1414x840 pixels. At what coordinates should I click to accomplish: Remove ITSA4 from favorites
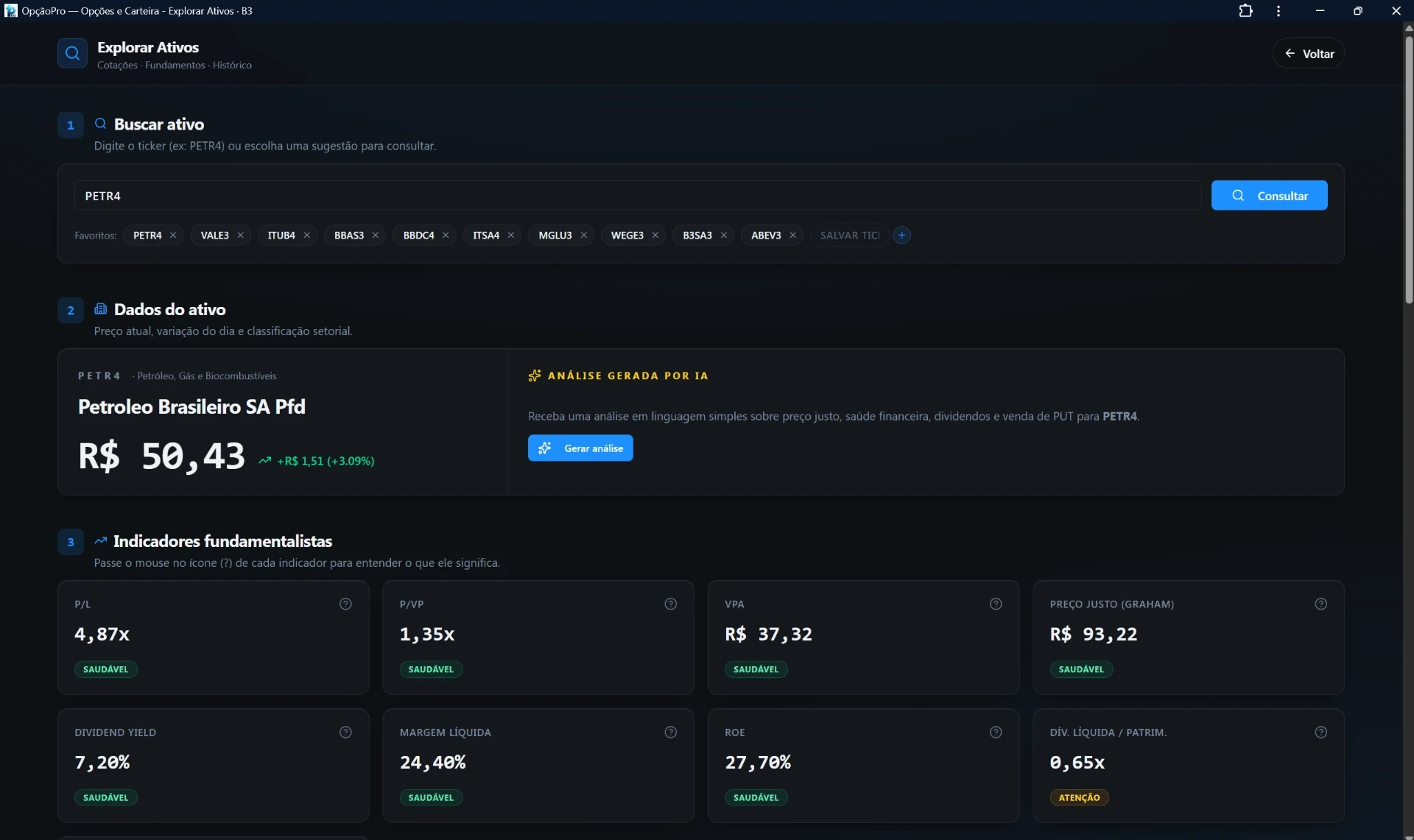click(x=511, y=236)
